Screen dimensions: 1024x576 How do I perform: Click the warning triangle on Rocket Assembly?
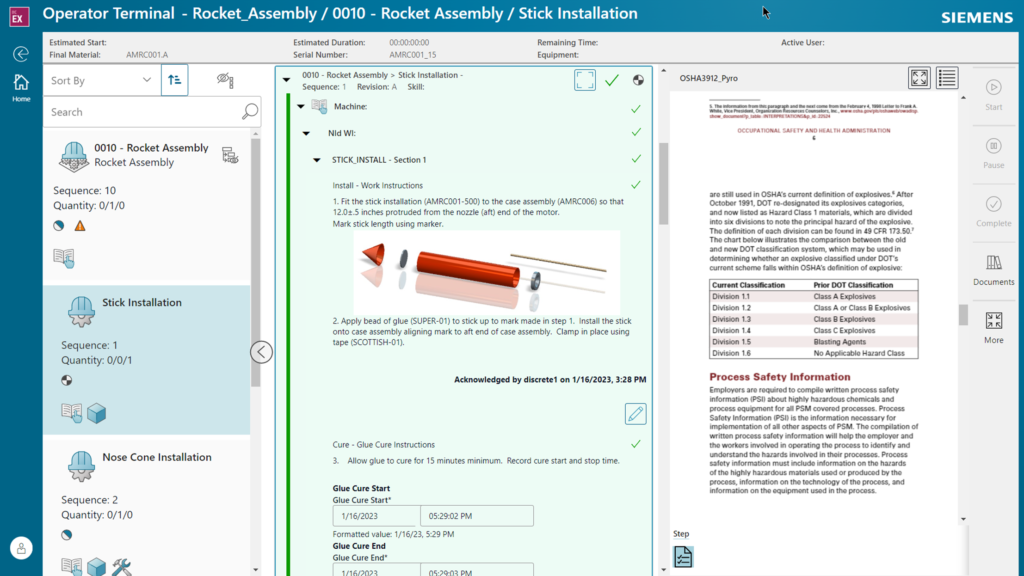click(80, 226)
